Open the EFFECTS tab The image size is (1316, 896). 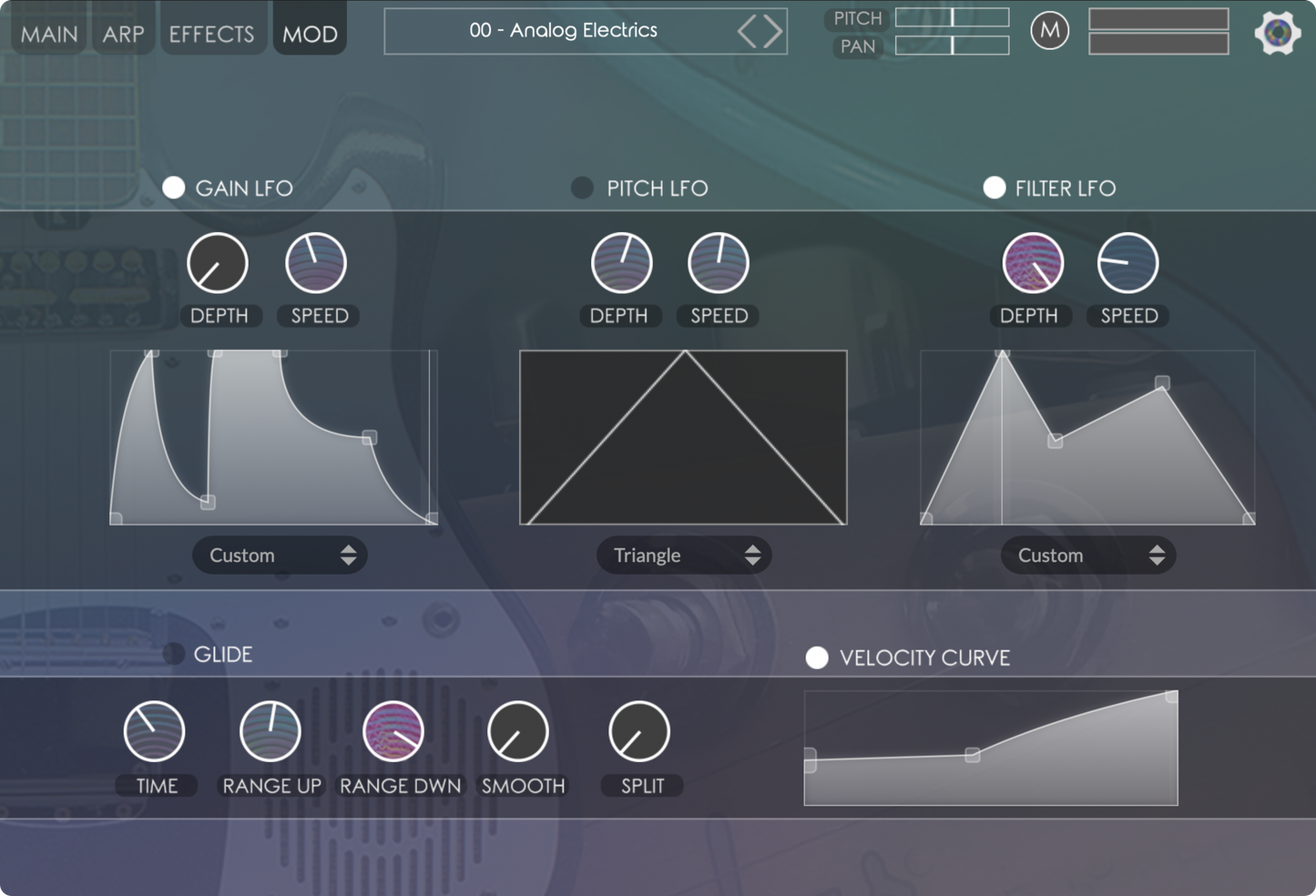pyautogui.click(x=211, y=34)
